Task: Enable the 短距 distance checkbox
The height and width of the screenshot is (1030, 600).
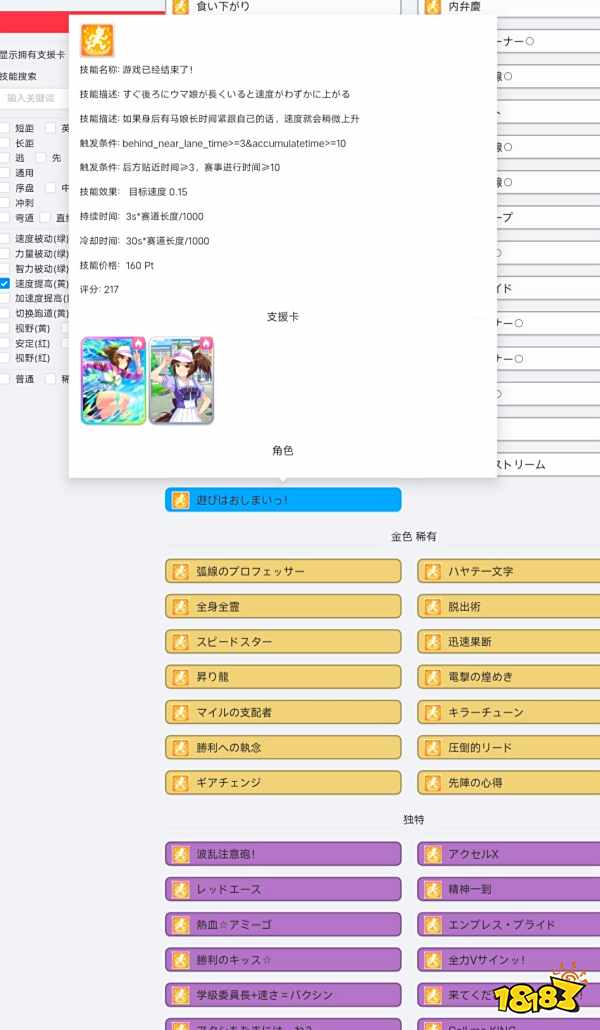Action: (5, 128)
